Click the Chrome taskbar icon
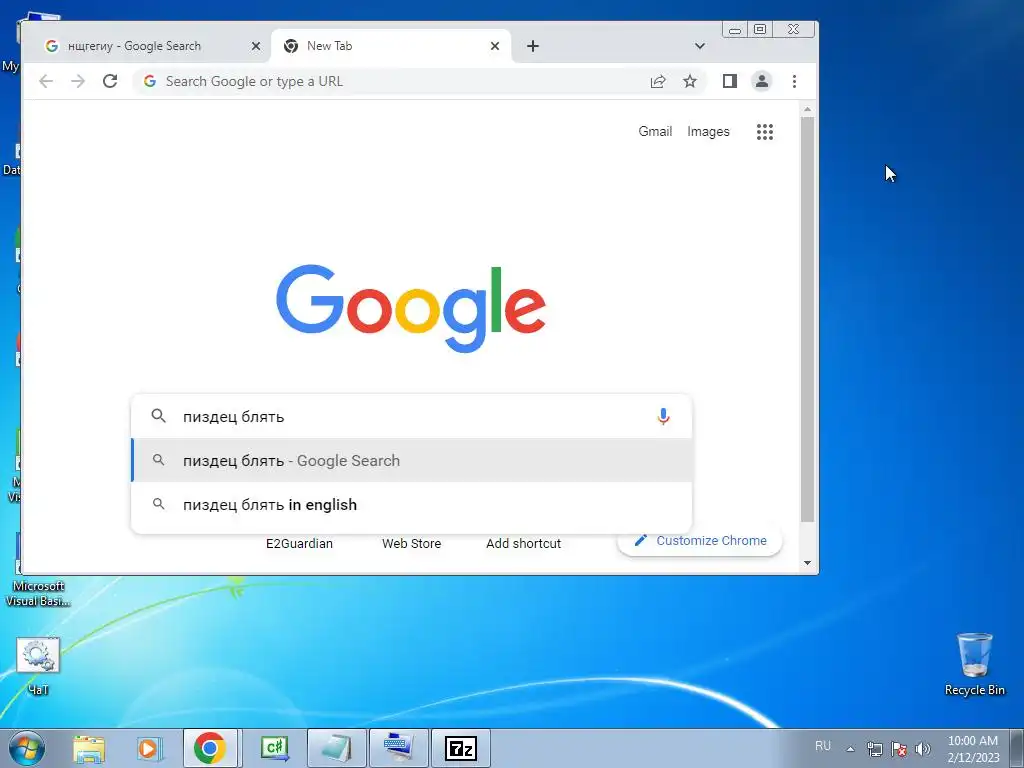Screen dimensions: 1024x768 click(210, 748)
